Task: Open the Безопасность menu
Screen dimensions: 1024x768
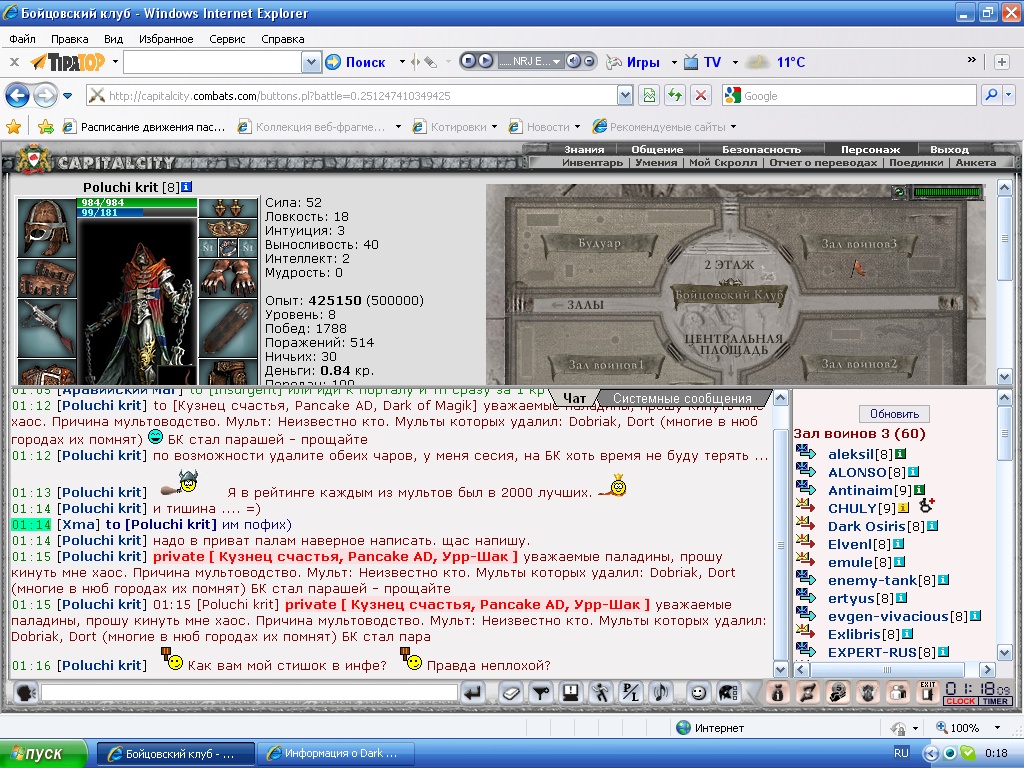Action: tap(761, 150)
